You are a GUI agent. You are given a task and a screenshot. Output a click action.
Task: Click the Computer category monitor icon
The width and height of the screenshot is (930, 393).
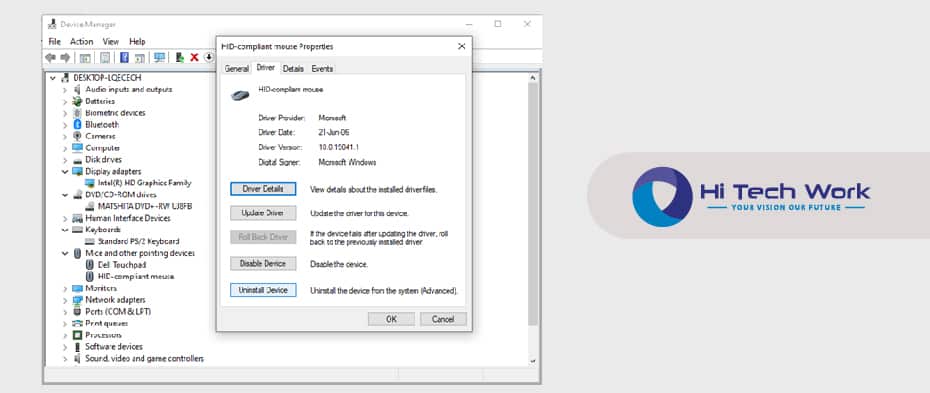pos(77,148)
